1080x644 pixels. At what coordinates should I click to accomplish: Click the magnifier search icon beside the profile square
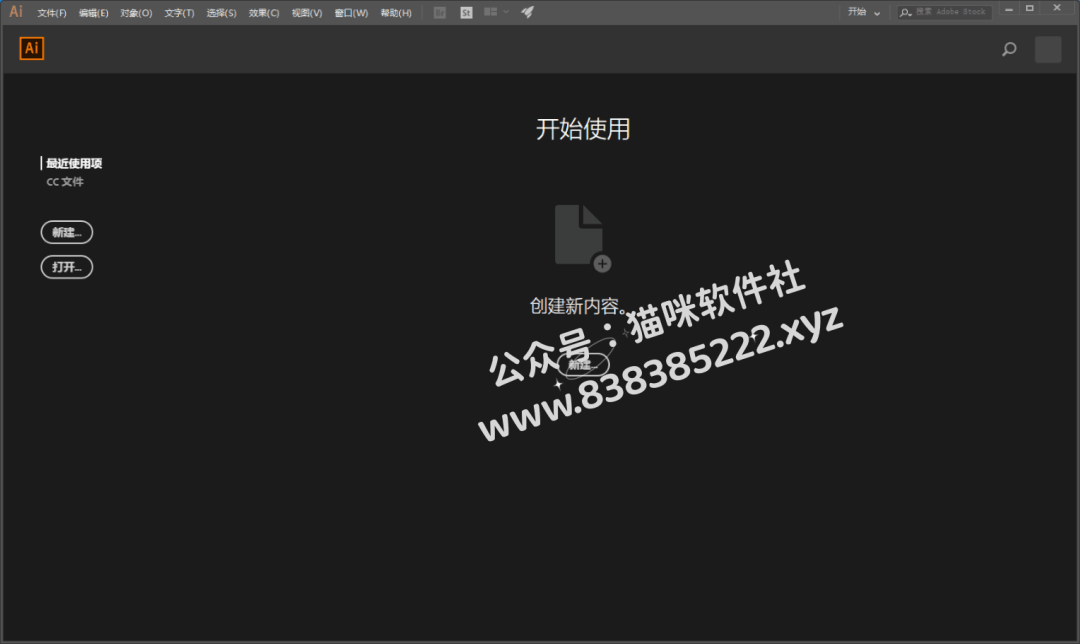point(1009,49)
